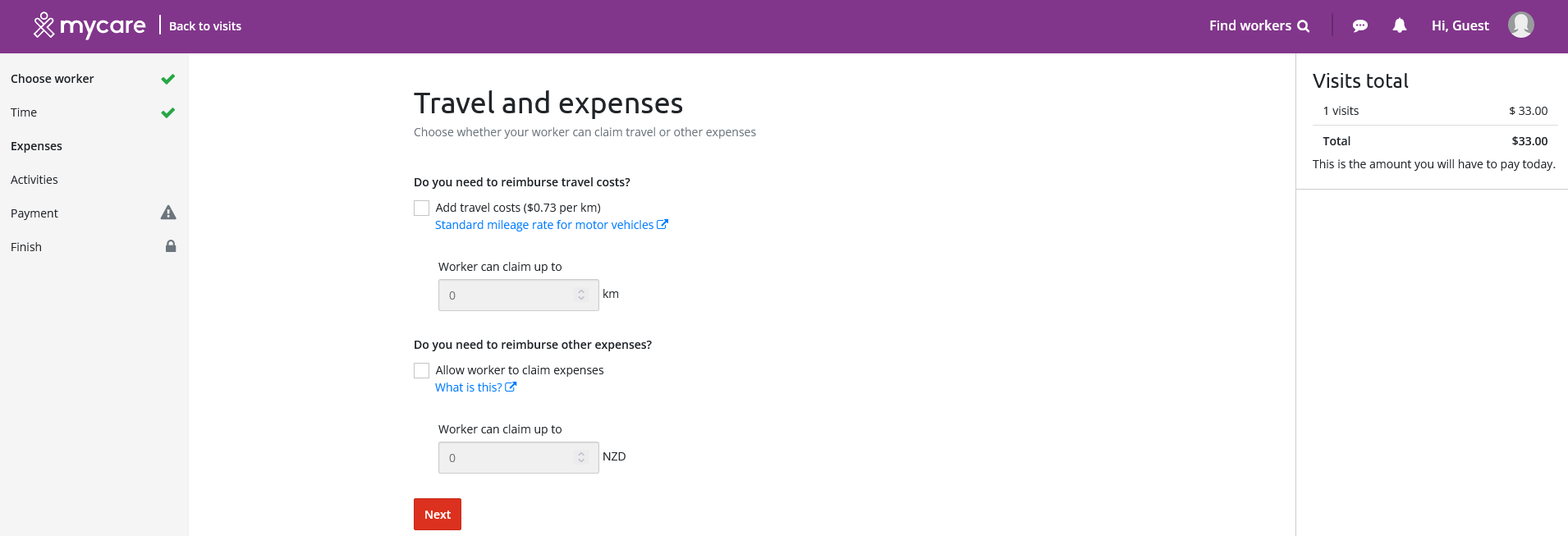1568x536 pixels.
Task: Focus the km claim amount field
Action: click(x=519, y=295)
